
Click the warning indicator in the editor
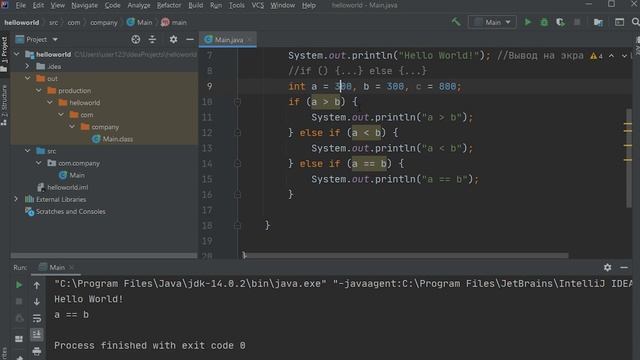596,56
